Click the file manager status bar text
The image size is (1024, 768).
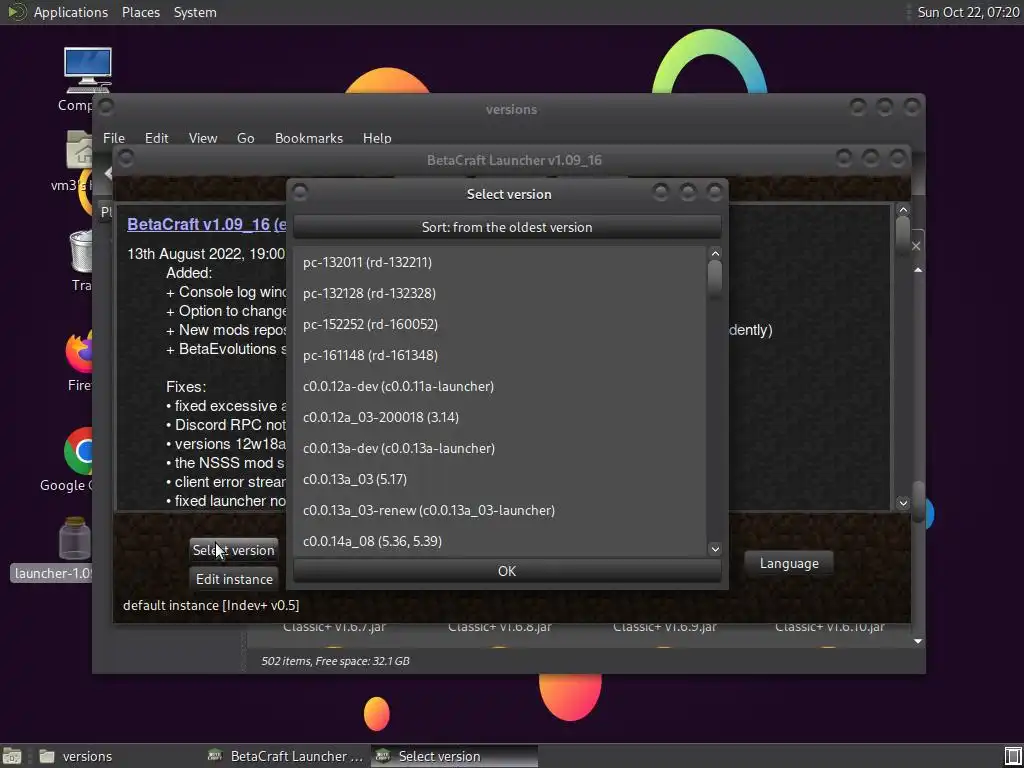click(335, 661)
